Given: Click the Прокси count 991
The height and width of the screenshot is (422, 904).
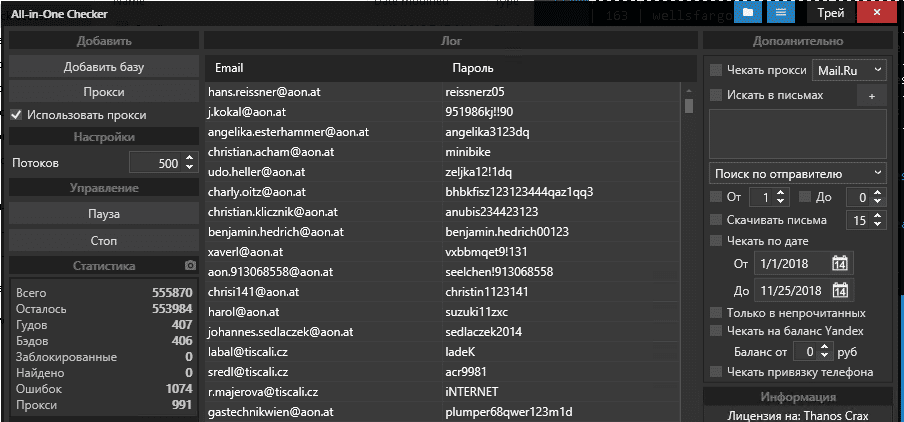Looking at the screenshot, I should (x=182, y=405).
